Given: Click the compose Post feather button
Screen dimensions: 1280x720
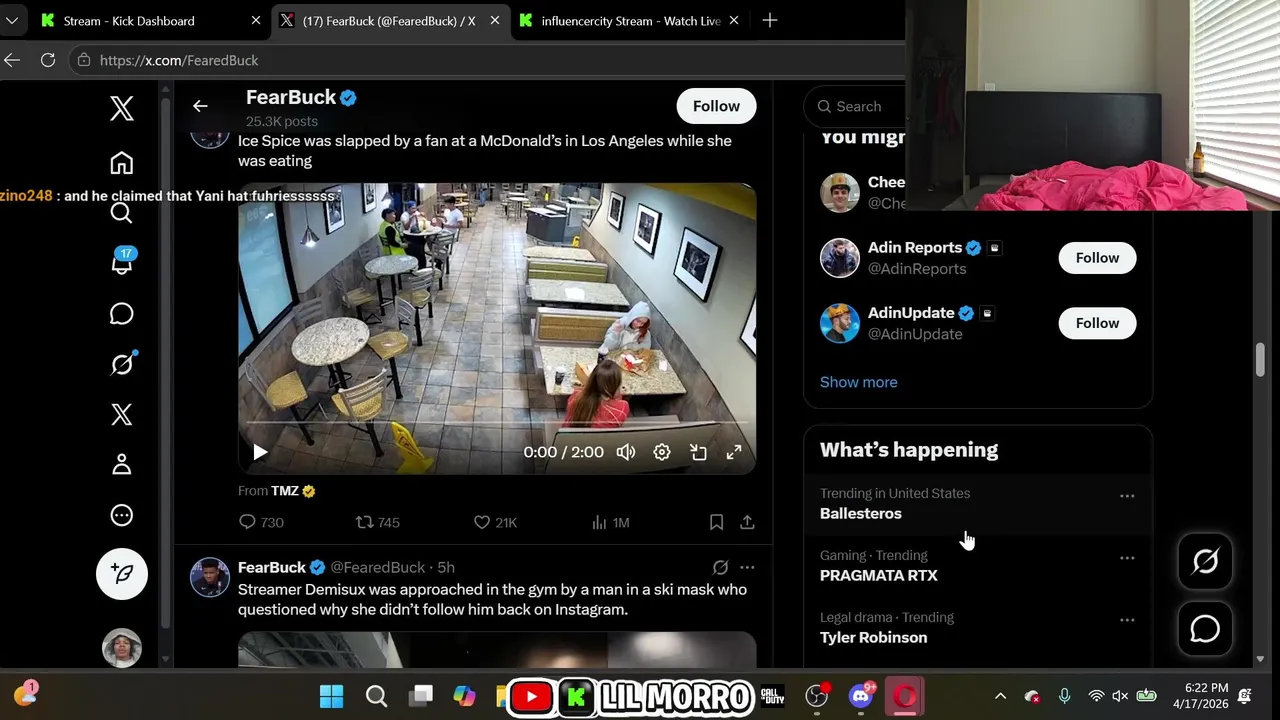Looking at the screenshot, I should (122, 574).
